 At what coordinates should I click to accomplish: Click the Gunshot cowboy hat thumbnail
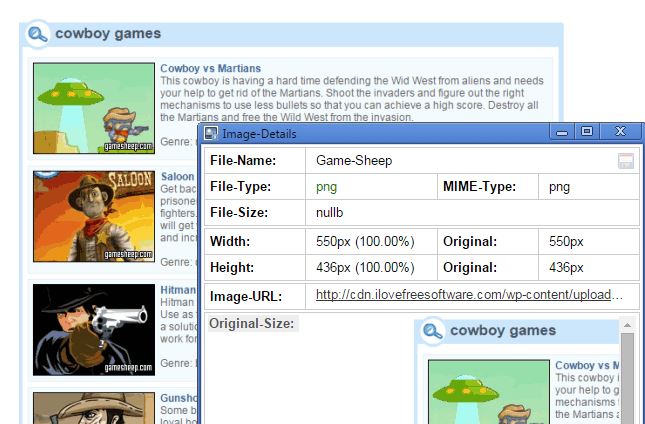[x=94, y=408]
